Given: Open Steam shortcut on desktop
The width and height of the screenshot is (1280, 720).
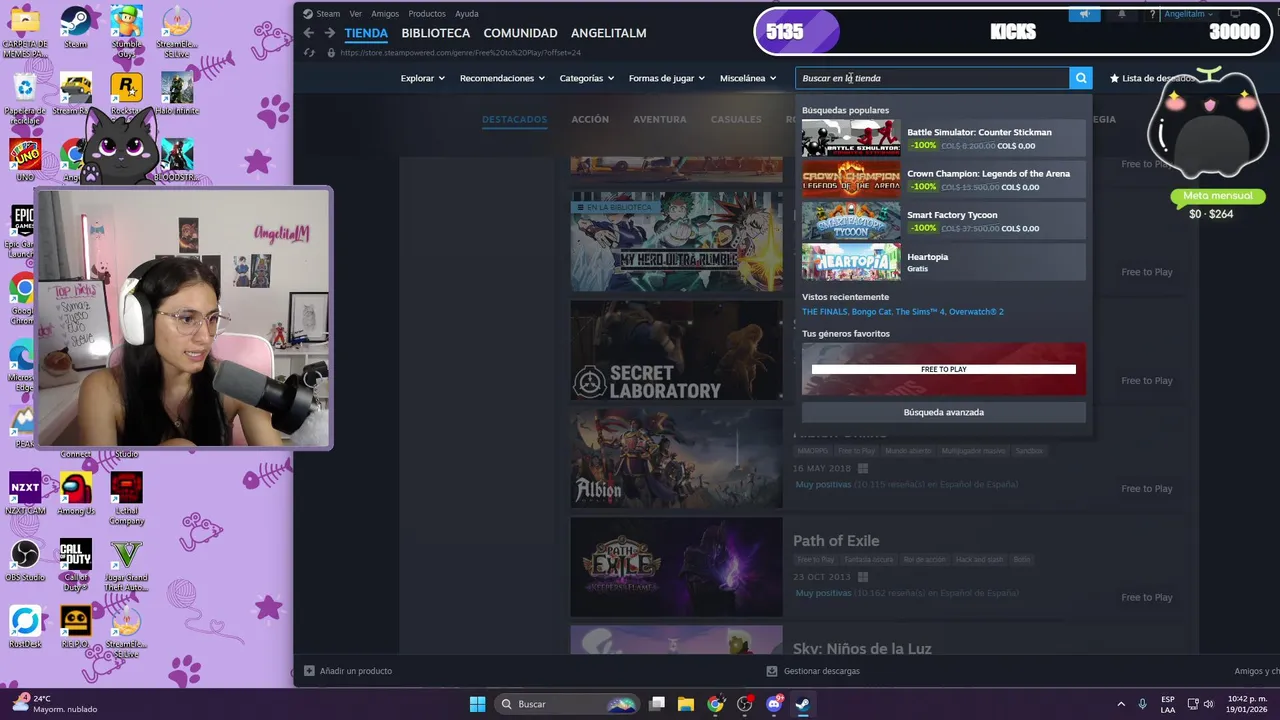Looking at the screenshot, I should [x=76, y=27].
